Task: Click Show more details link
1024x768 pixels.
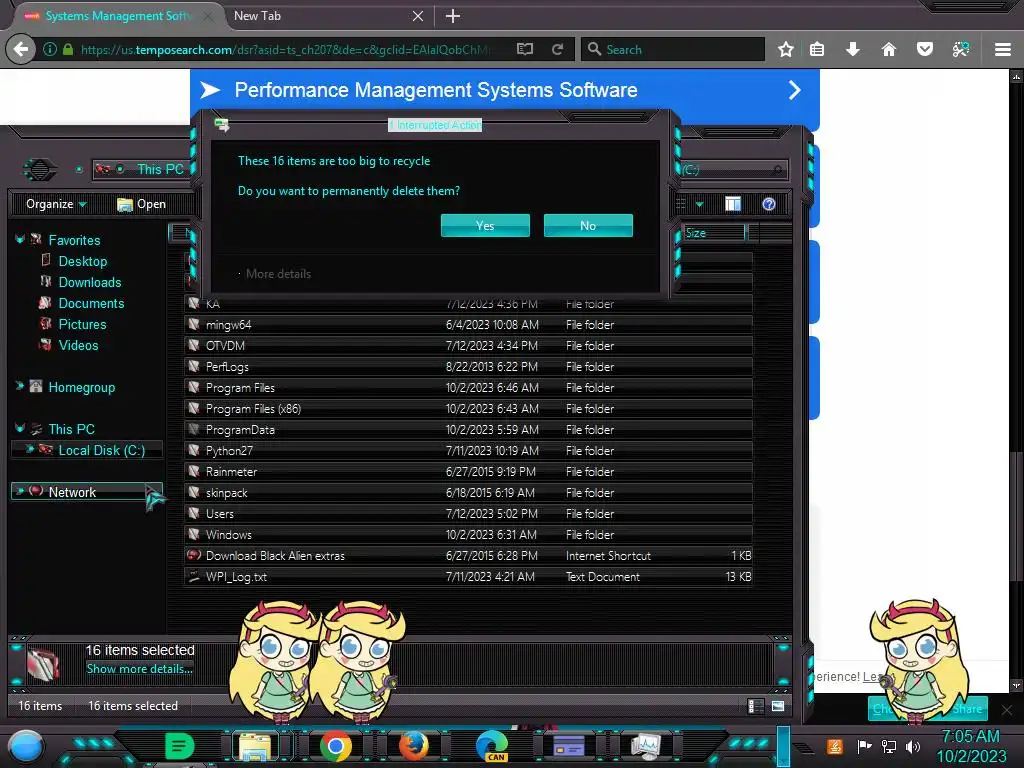Action: coord(139,669)
